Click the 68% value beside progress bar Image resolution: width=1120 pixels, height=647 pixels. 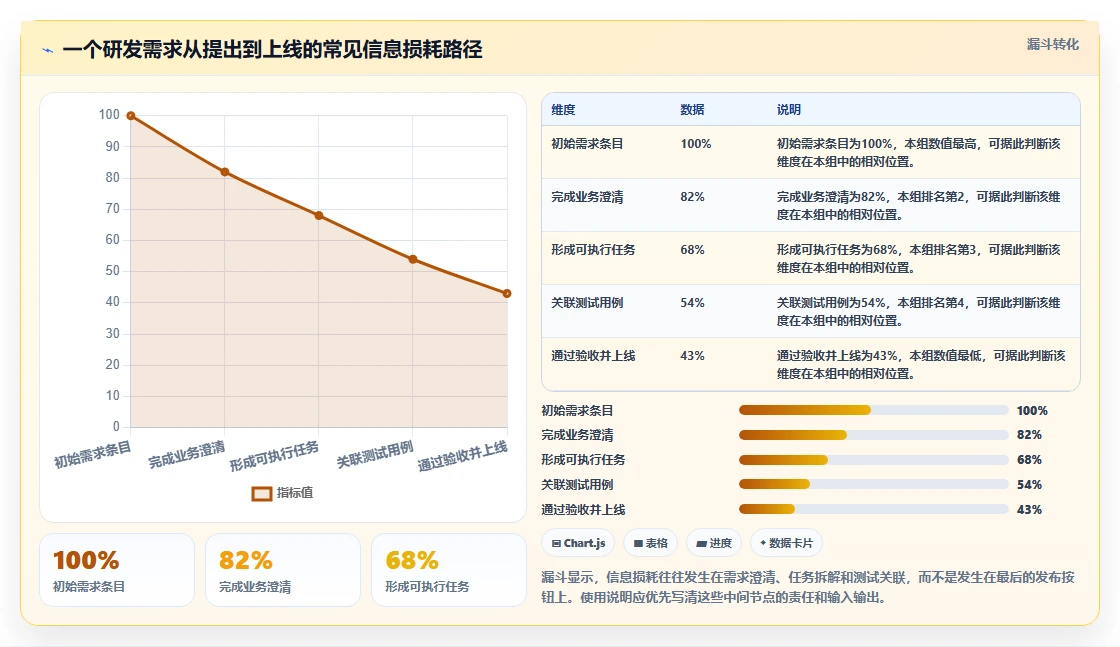[x=1029, y=460]
